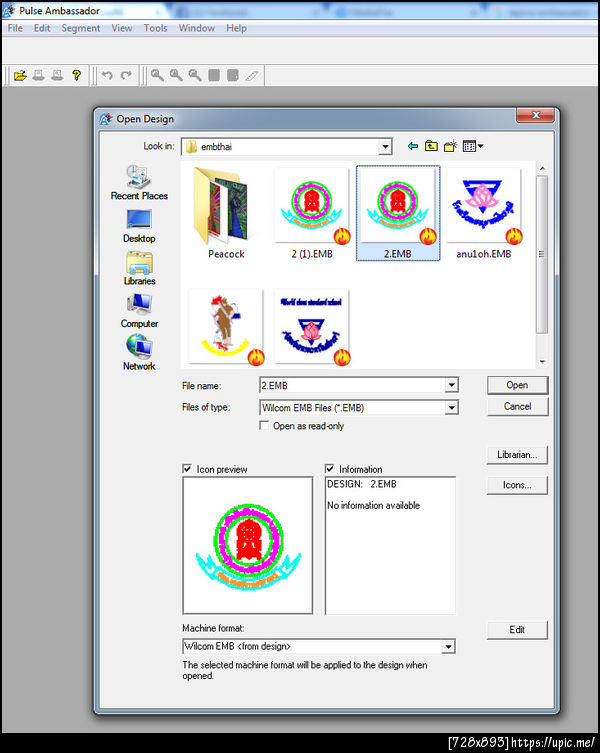Expand the Look in folder dropdown
This screenshot has width=600, height=753.
click(384, 146)
